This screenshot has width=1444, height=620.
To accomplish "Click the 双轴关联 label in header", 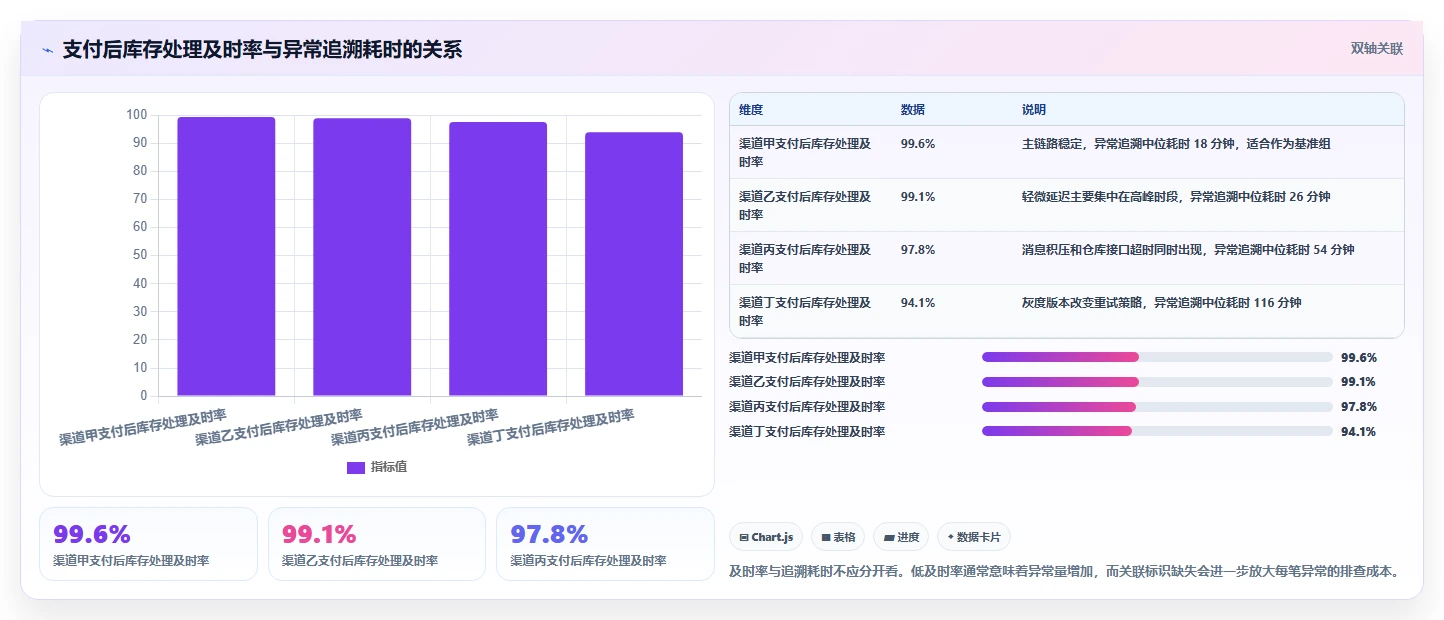I will (x=1377, y=49).
